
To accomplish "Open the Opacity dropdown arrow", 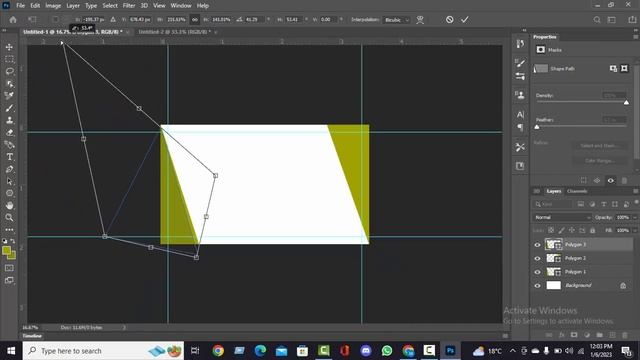I will click(x=635, y=218).
